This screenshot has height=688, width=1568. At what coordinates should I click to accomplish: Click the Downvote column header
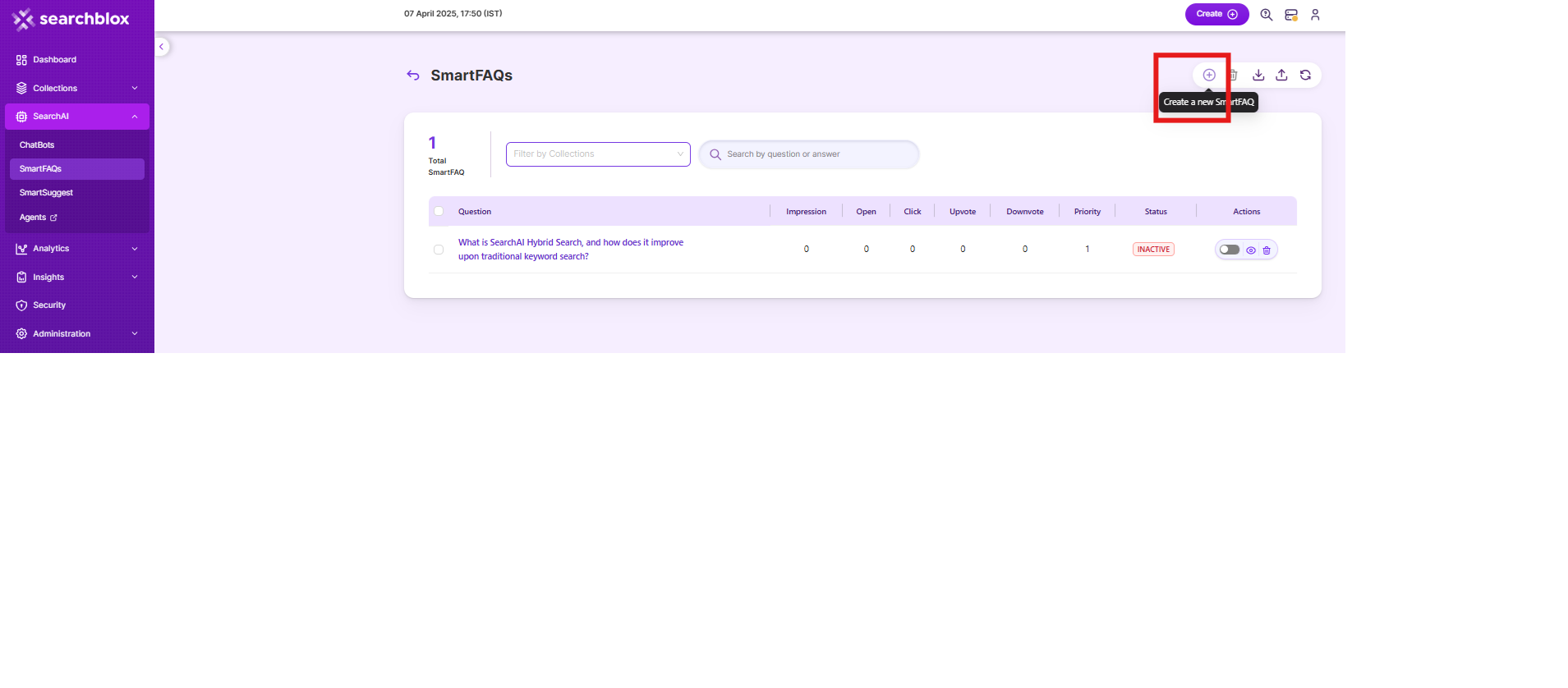tap(1025, 212)
